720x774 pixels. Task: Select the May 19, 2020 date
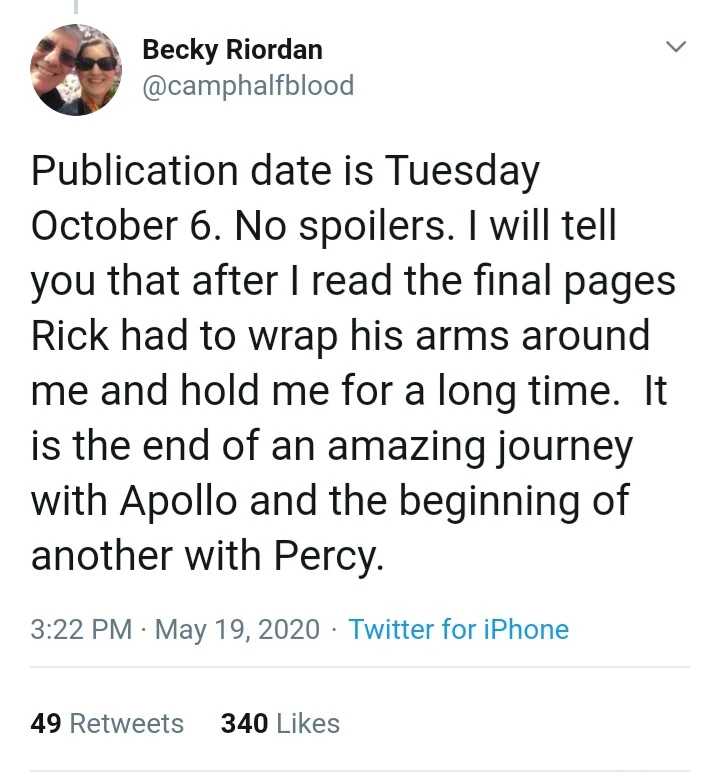pyautogui.click(x=238, y=630)
